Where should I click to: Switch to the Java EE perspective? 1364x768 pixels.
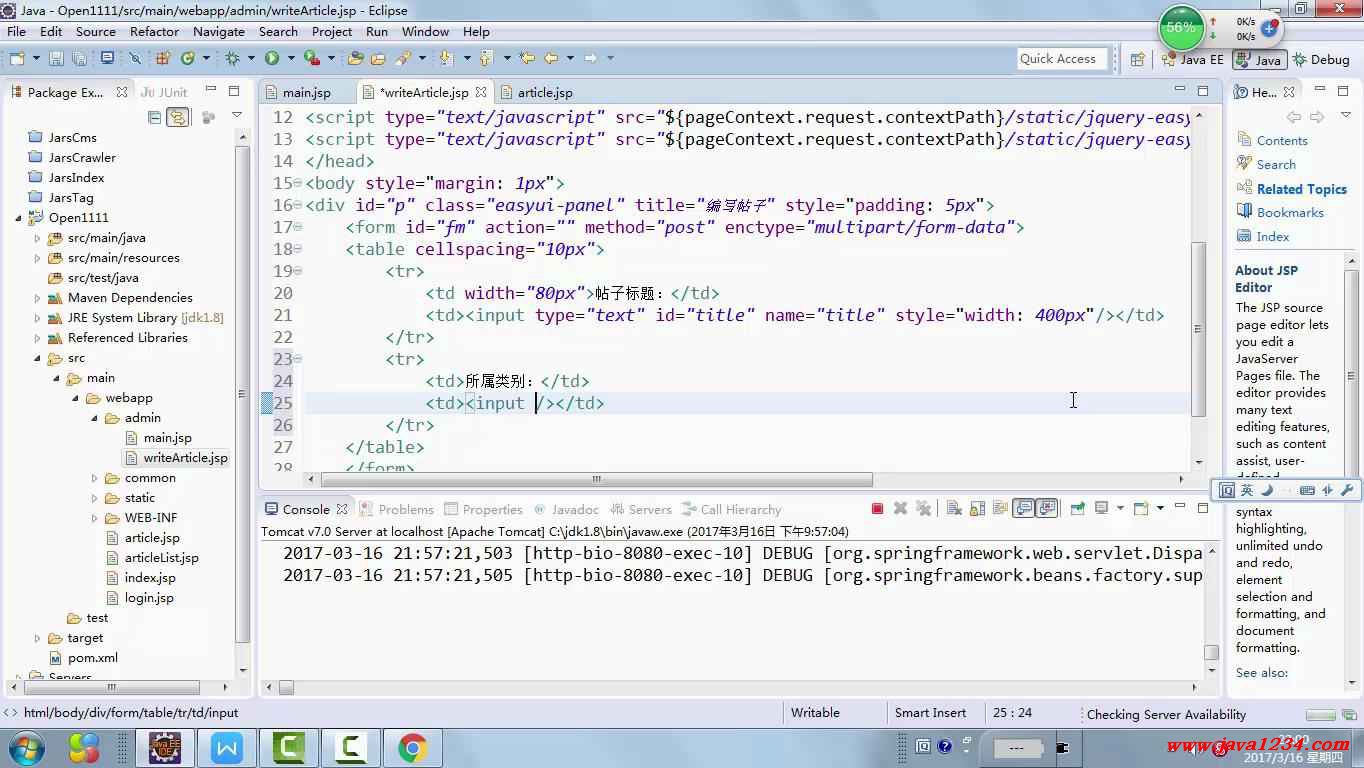pyautogui.click(x=1193, y=60)
